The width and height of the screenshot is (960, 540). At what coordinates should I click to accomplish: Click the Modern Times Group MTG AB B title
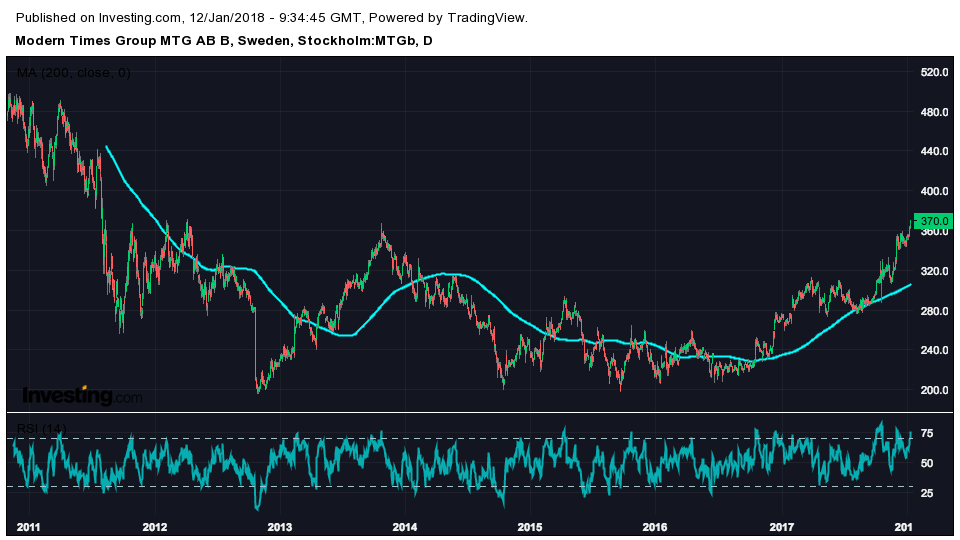pos(224,40)
